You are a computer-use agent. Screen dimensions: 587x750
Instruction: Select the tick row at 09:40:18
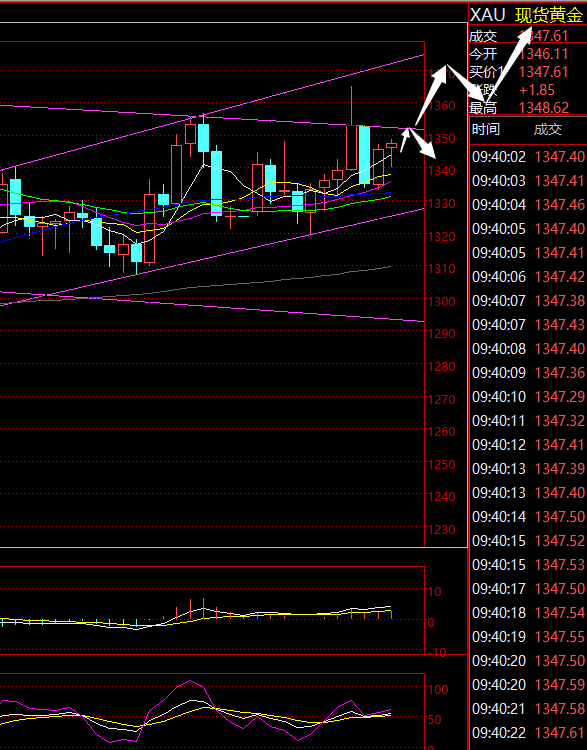coord(528,613)
